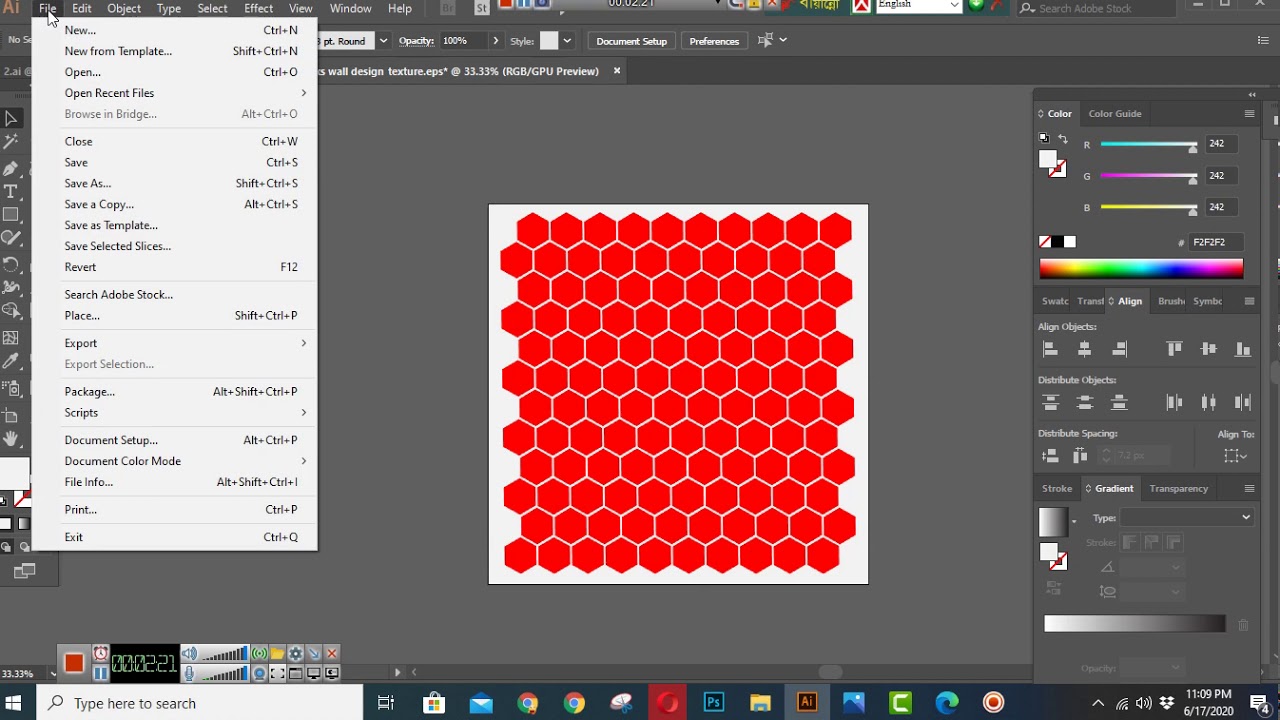Select the Hand tool
Image resolution: width=1280 pixels, height=720 pixels.
click(x=11, y=439)
